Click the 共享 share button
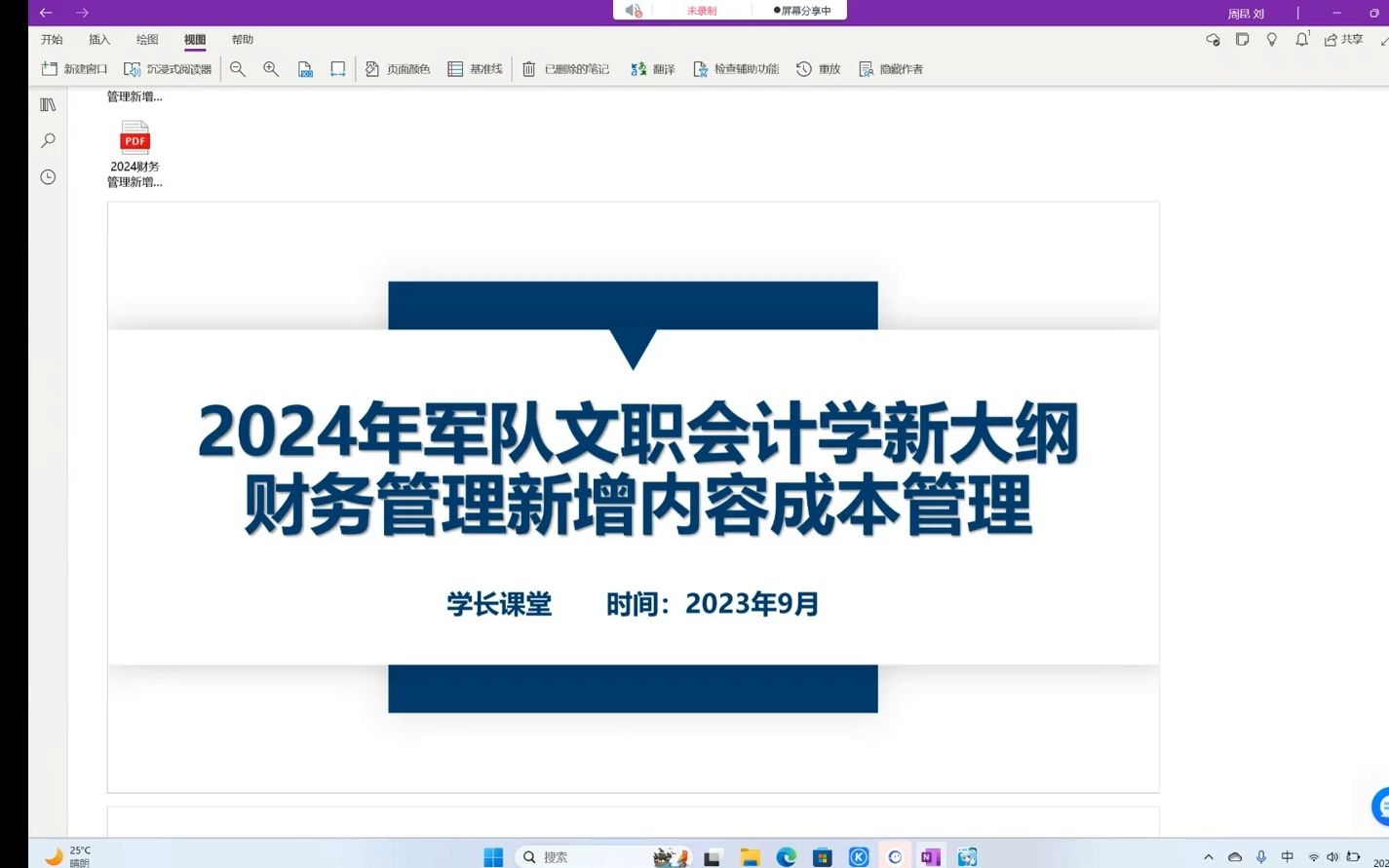 pyautogui.click(x=1344, y=40)
